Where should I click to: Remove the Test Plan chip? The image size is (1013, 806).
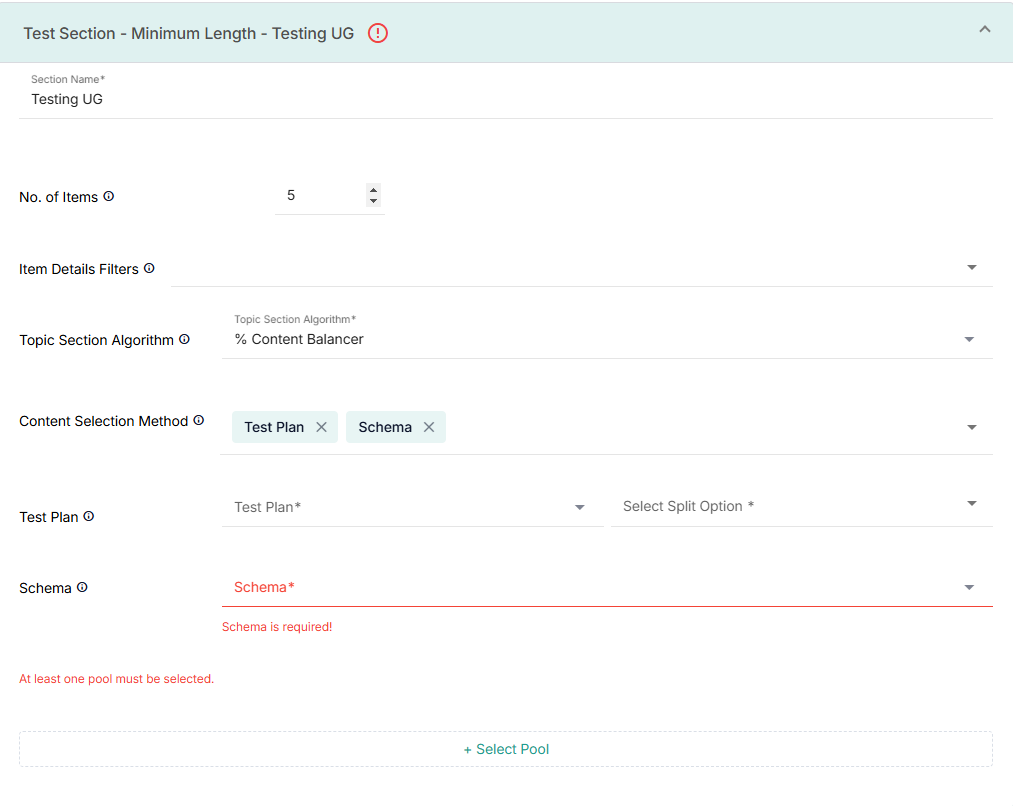click(321, 427)
